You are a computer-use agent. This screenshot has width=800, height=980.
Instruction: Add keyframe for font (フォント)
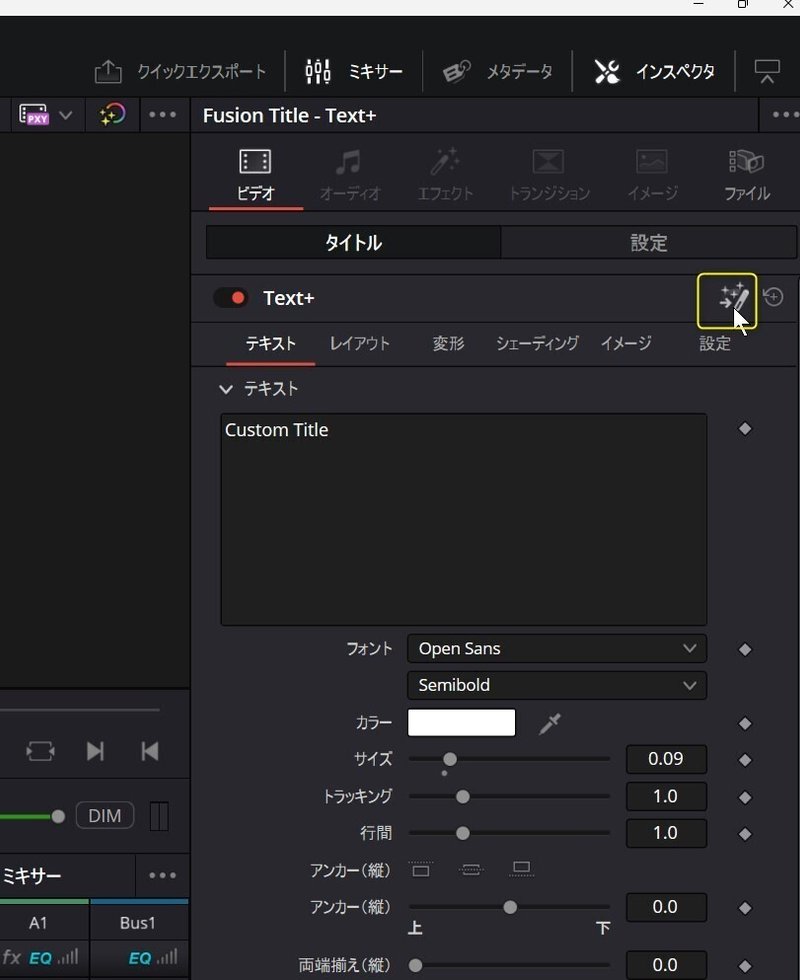point(745,650)
